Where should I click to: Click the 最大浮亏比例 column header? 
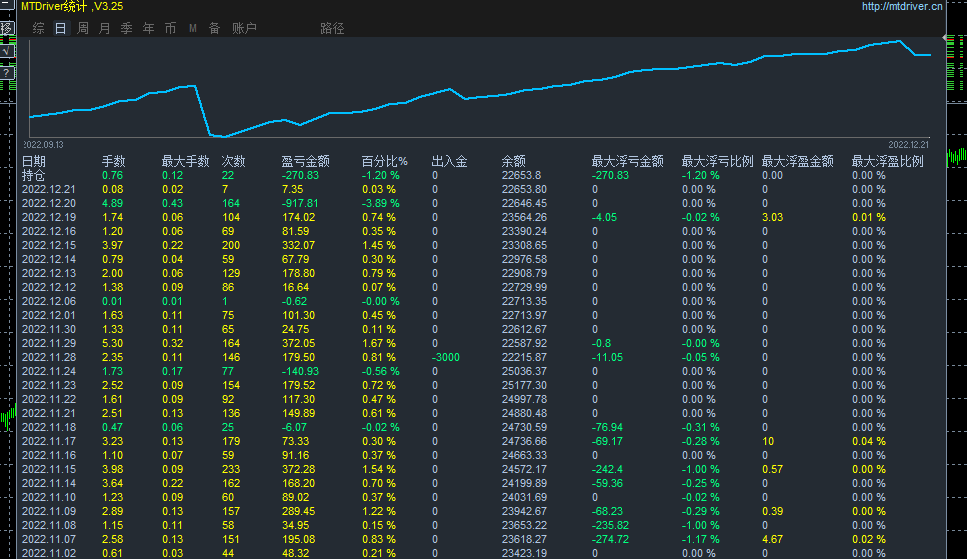coord(717,162)
